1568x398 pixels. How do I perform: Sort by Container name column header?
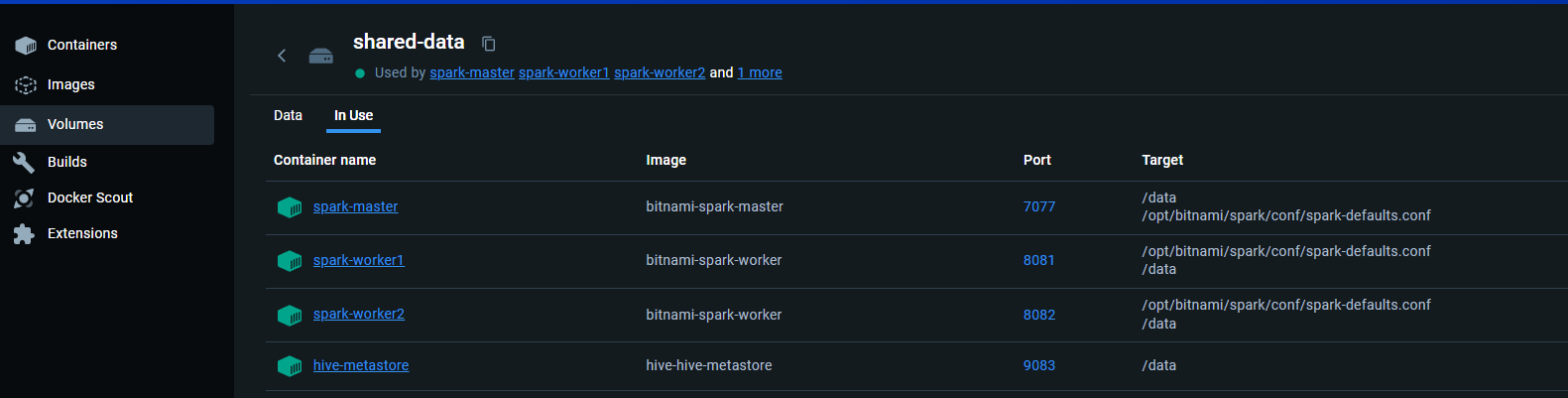(x=324, y=160)
